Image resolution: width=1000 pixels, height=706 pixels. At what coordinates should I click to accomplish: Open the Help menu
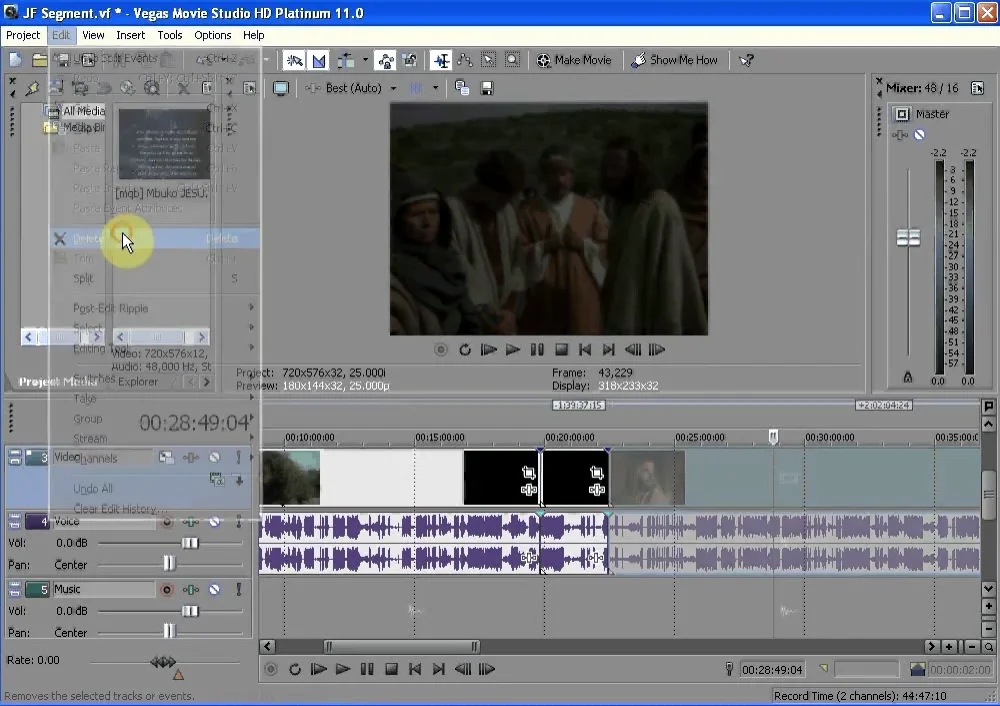click(x=253, y=35)
